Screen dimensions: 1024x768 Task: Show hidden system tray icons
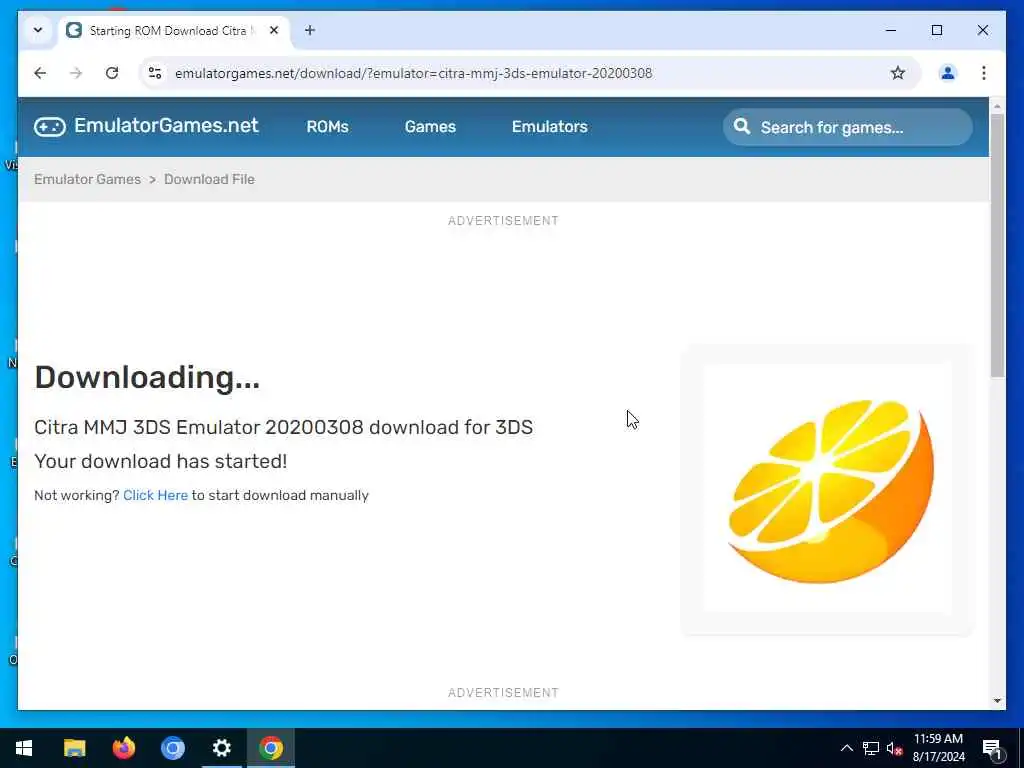[846, 748]
